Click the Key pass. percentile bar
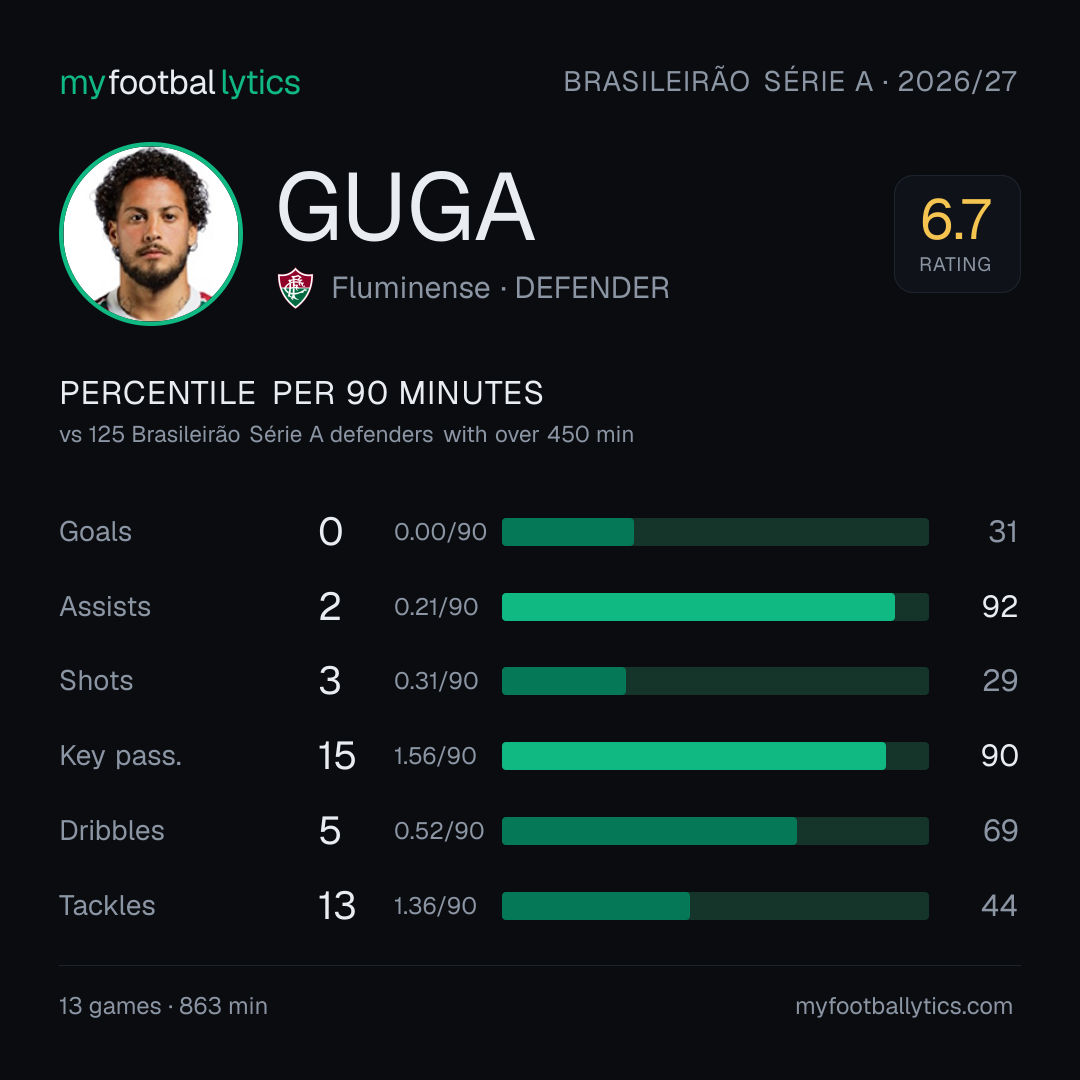 click(x=715, y=756)
